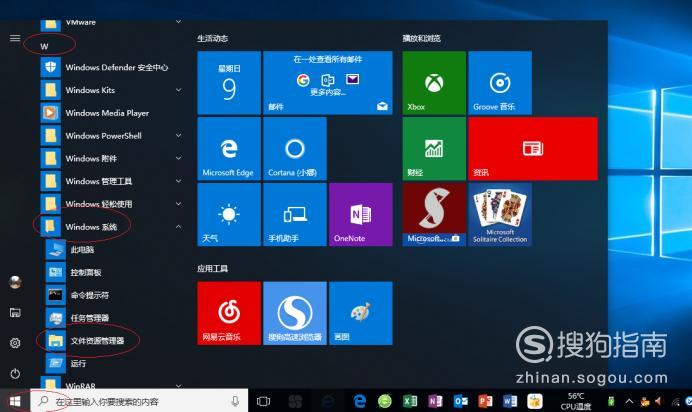This screenshot has height=412, width=692.
Task: Open 文件资源管理器 from the list
Action: click(x=112, y=341)
